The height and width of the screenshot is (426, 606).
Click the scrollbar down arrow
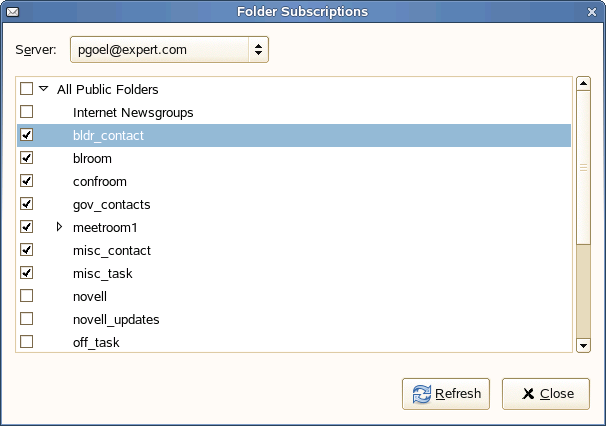pyautogui.click(x=584, y=345)
